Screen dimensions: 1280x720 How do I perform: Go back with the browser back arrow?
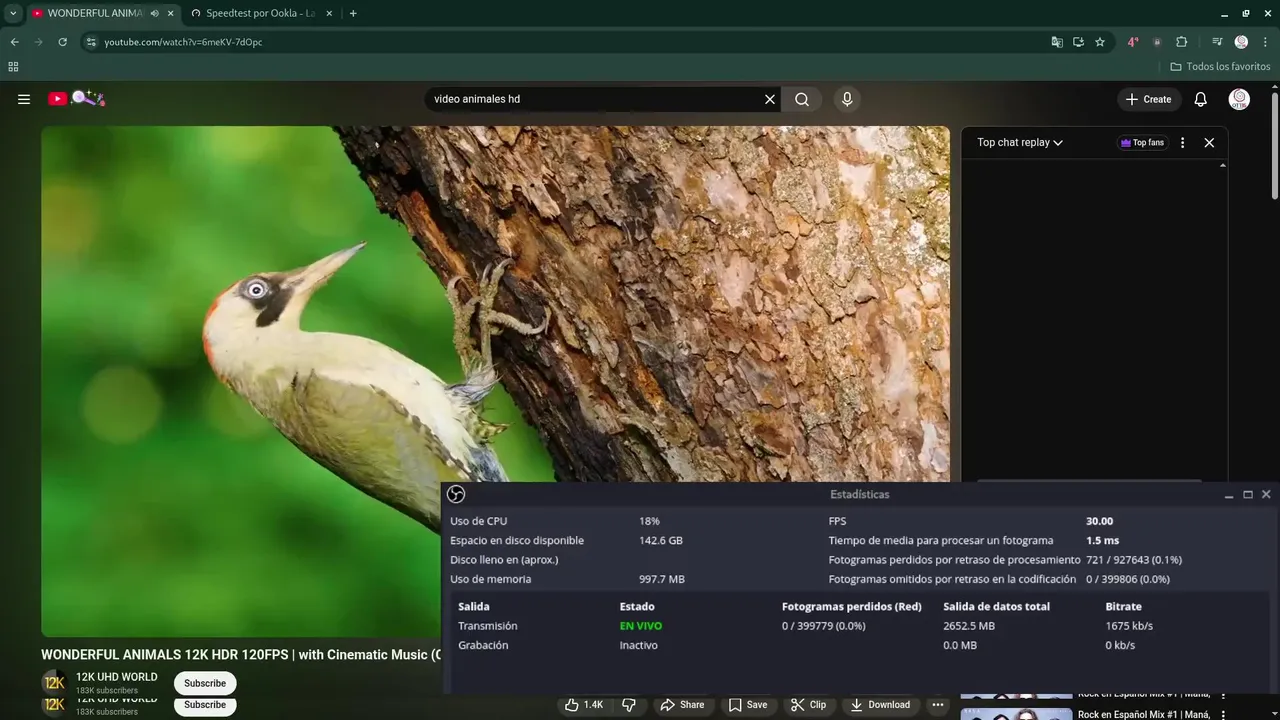[x=14, y=42]
